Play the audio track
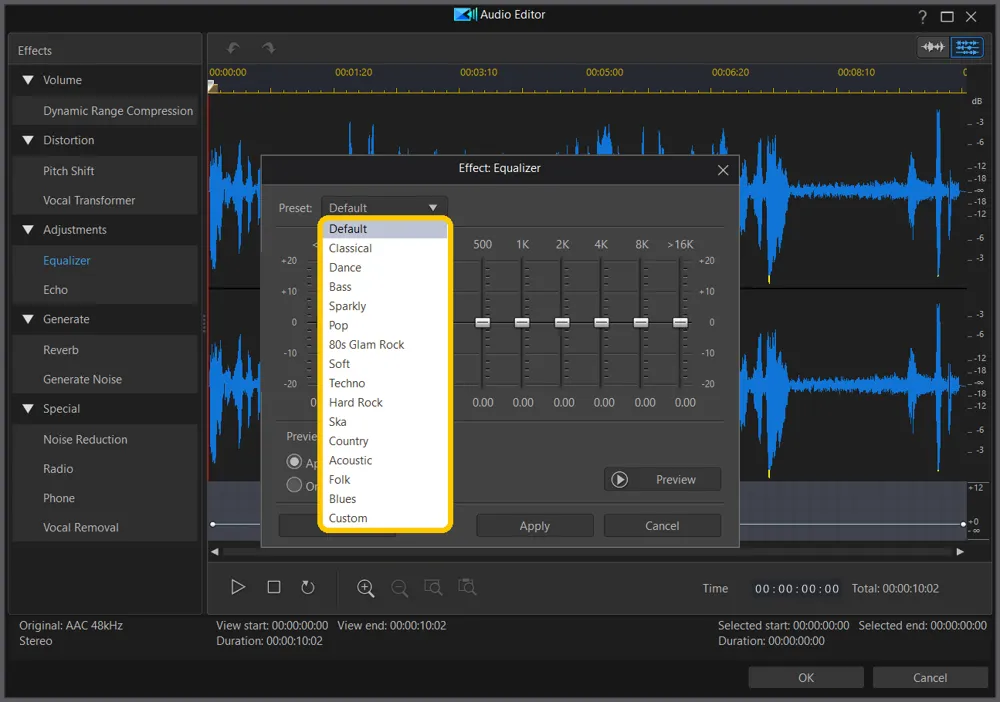Screen dimensions: 1000x702 (x=238, y=587)
